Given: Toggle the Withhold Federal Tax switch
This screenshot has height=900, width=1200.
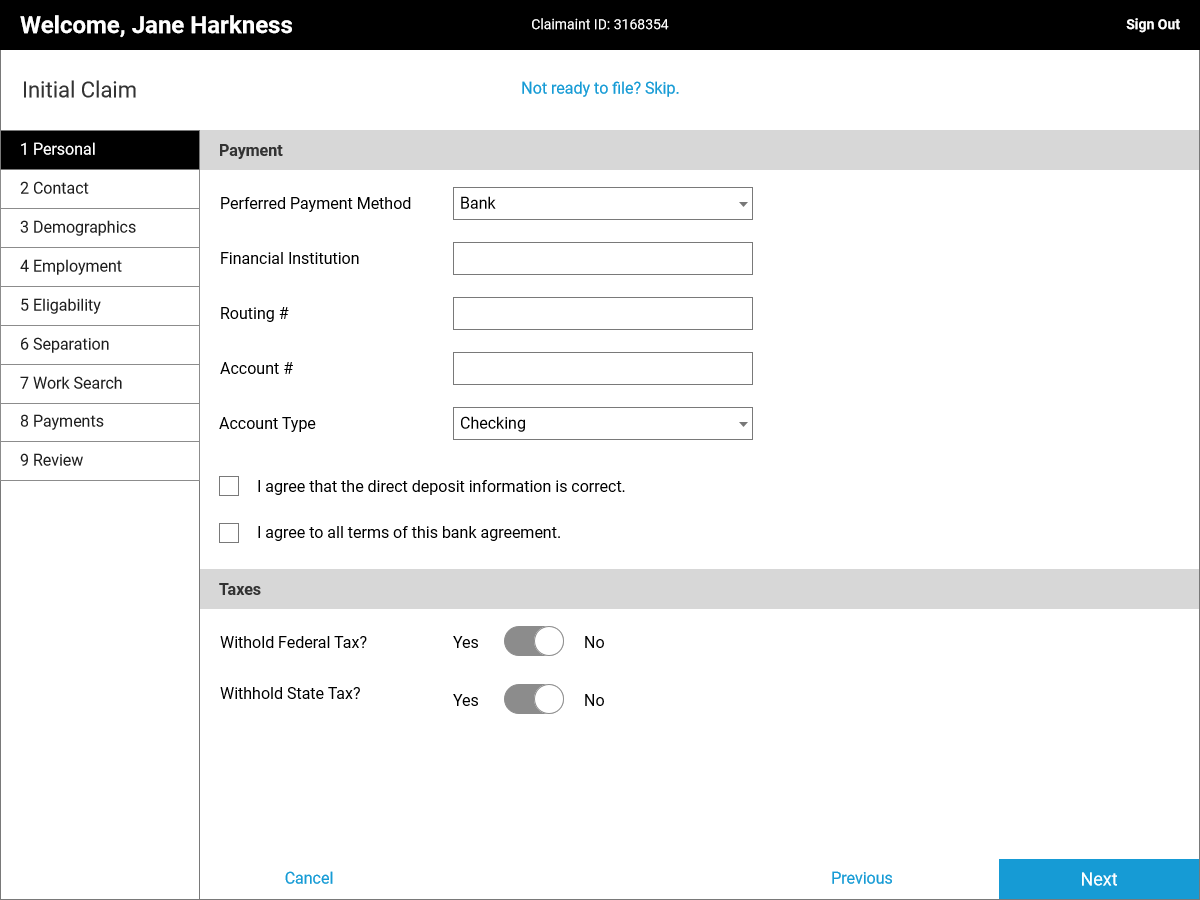Looking at the screenshot, I should point(533,641).
